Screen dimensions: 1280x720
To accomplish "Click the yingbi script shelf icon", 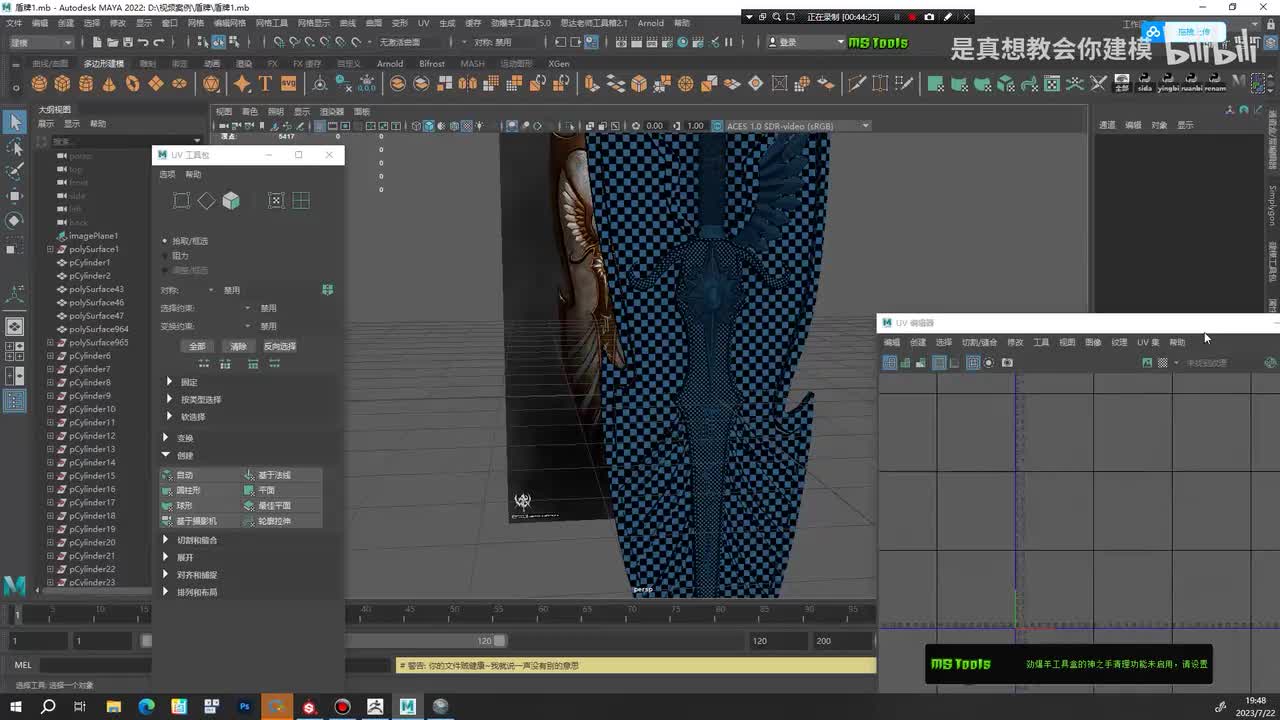I will (x=1168, y=83).
